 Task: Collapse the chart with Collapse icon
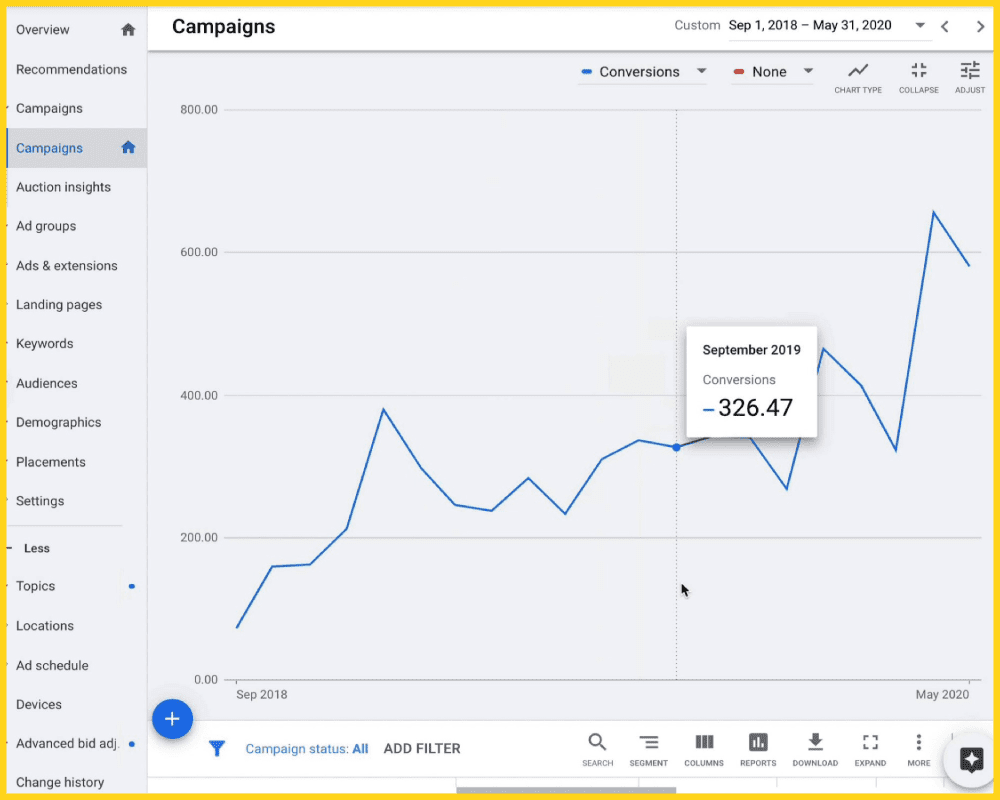(918, 78)
